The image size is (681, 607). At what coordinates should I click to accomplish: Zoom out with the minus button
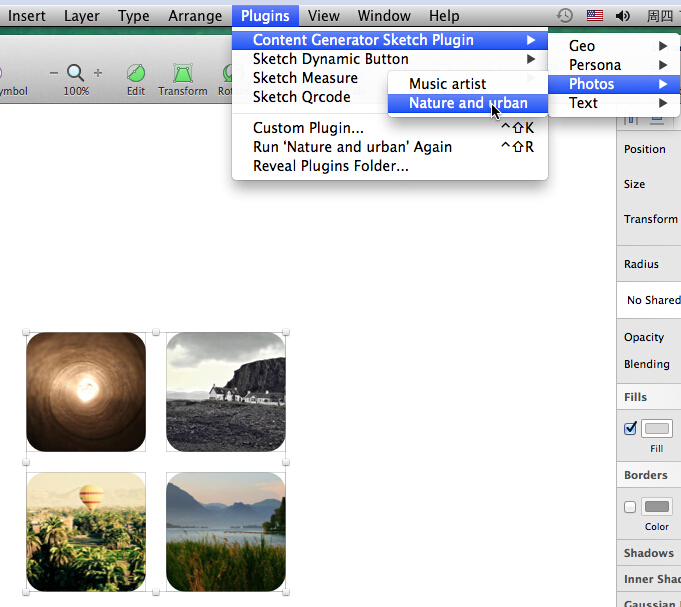click(54, 73)
